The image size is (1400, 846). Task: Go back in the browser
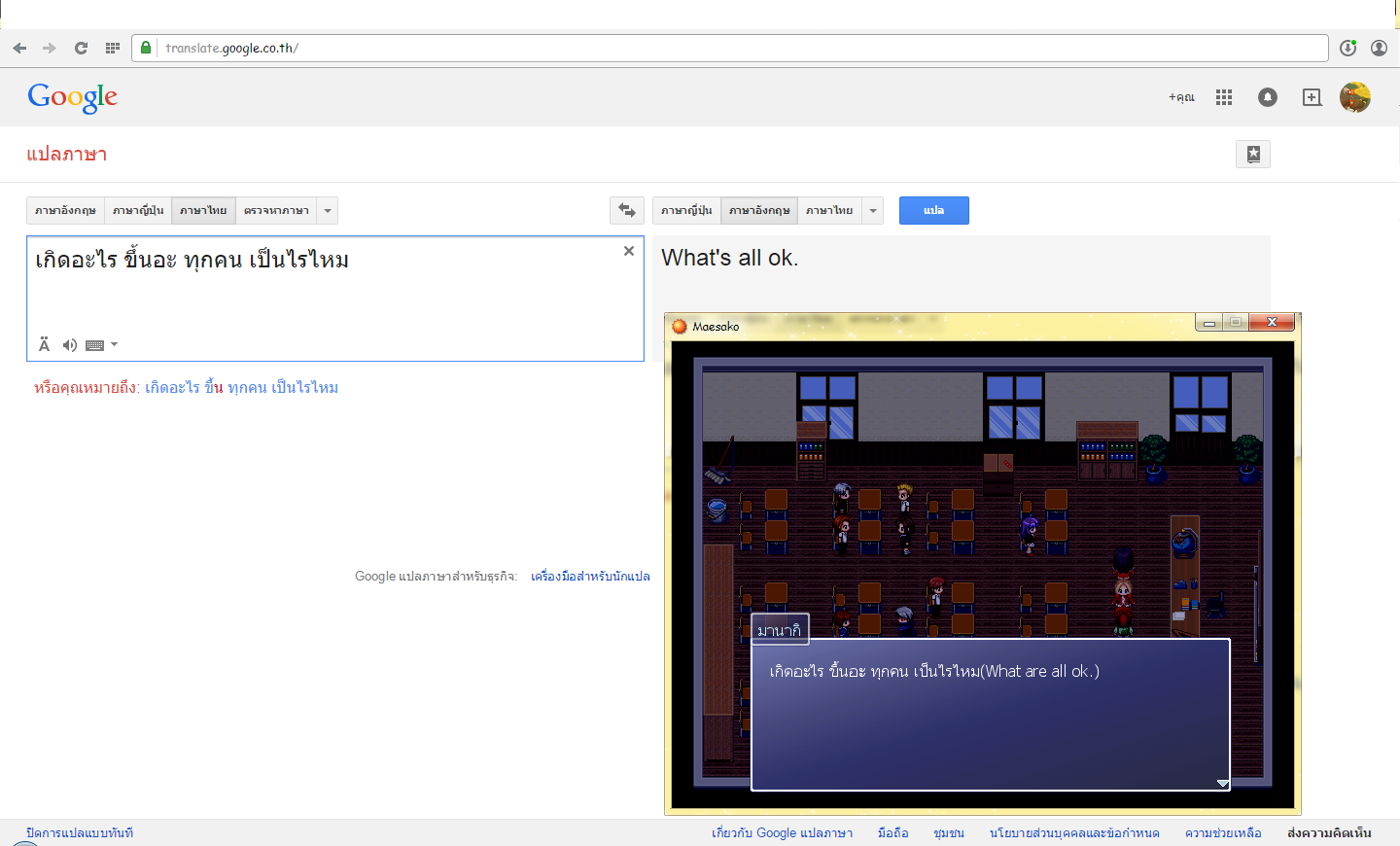(19, 48)
